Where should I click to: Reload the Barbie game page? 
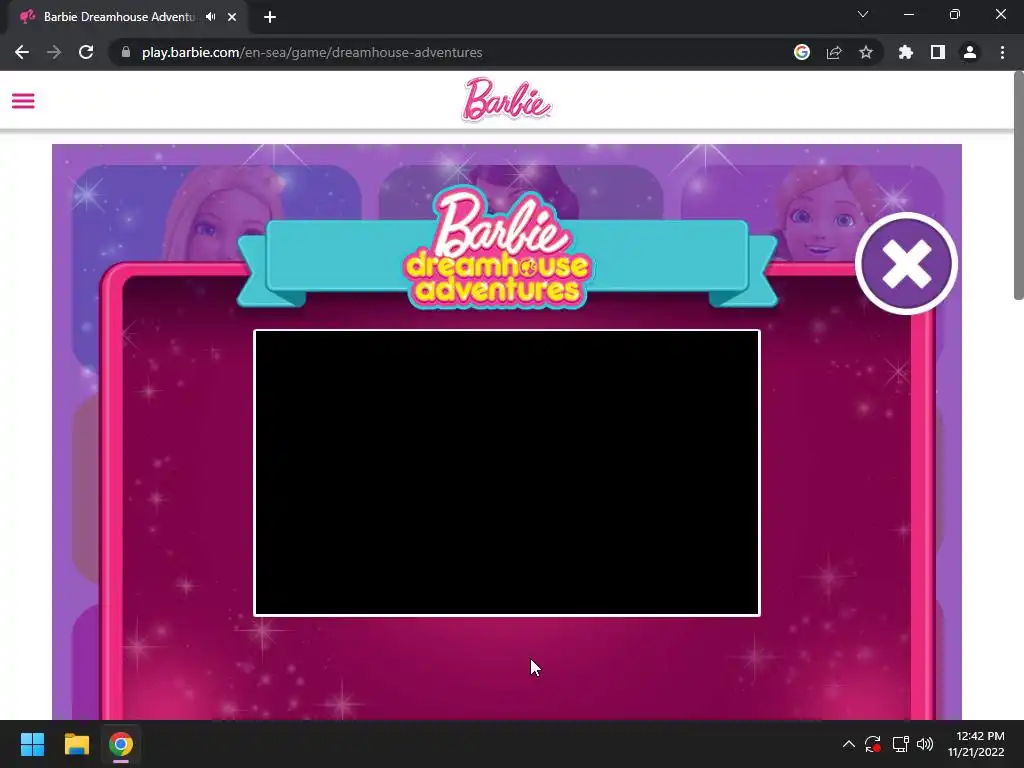[86, 52]
